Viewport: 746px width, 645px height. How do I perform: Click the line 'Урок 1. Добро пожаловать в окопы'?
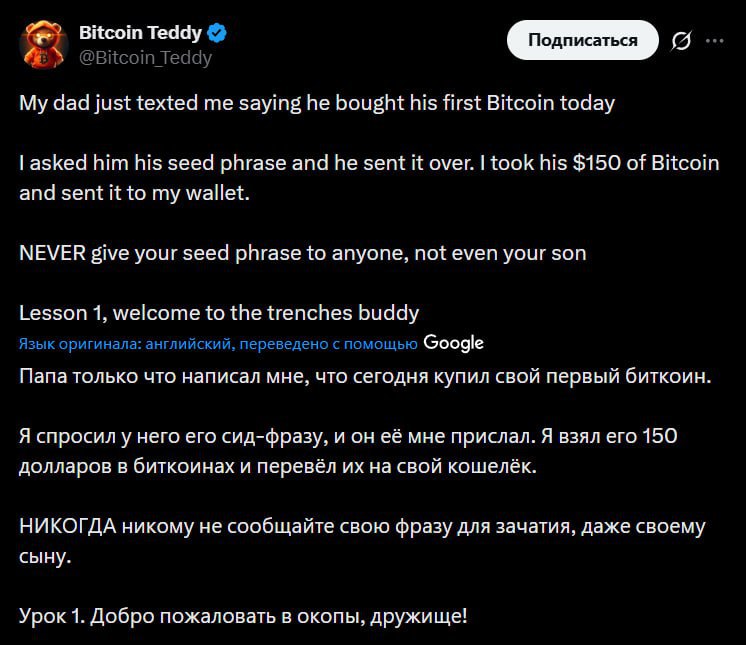coord(243,615)
